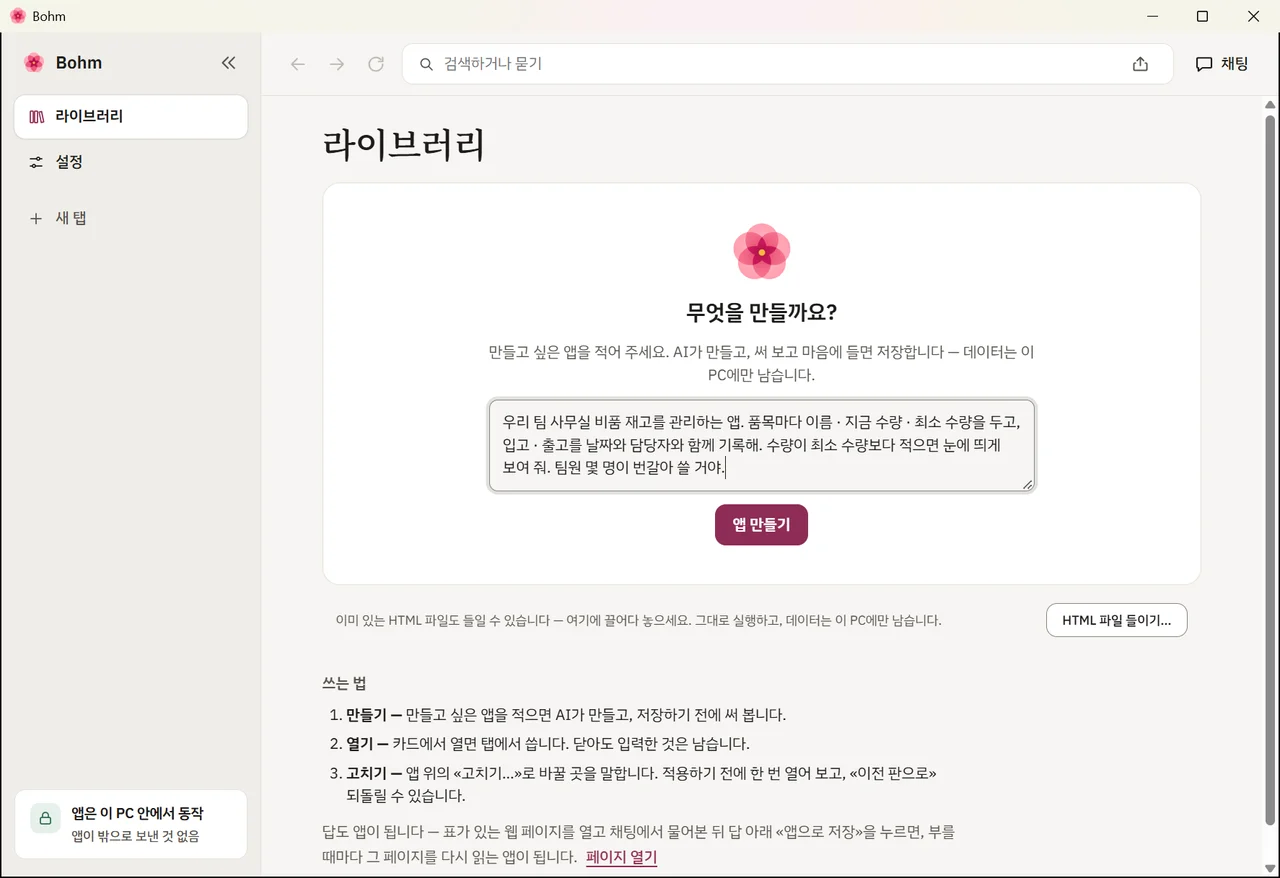Screen dimensions: 1280x878
Task: Click the lock icon in the PC status card
Action: [45, 818]
